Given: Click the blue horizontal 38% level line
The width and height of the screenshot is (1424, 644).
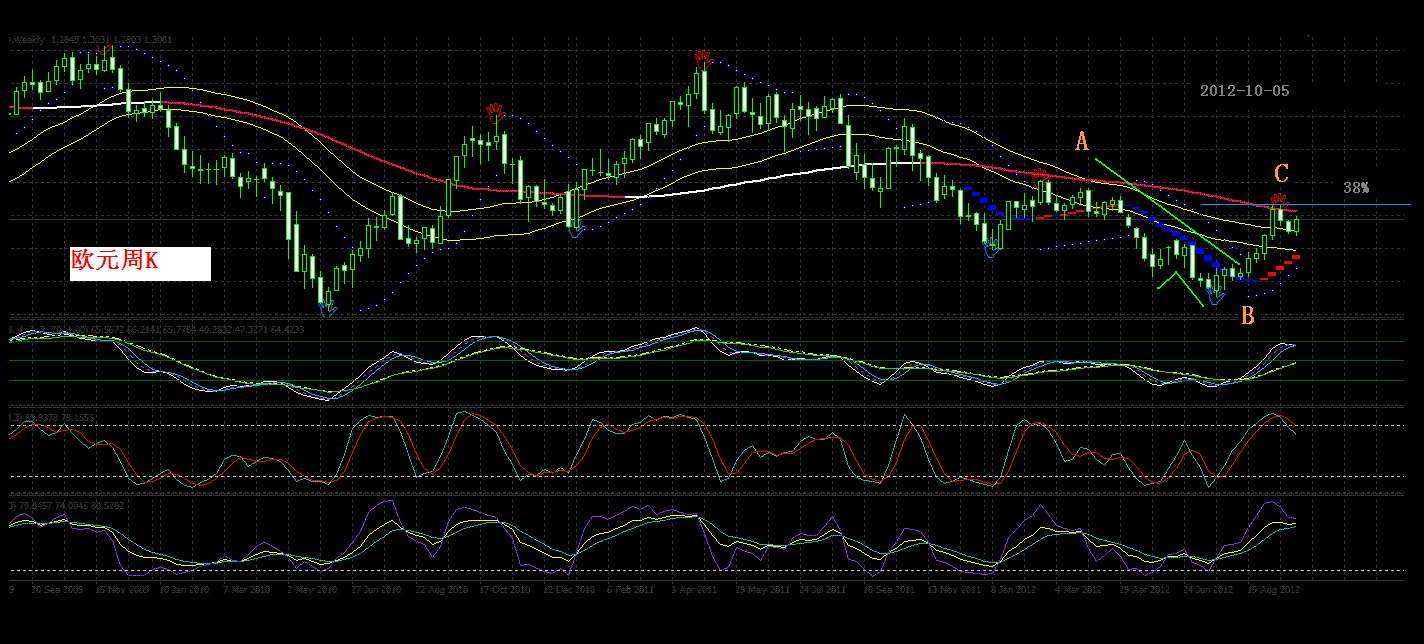Looking at the screenshot, I should (x=1306, y=204).
